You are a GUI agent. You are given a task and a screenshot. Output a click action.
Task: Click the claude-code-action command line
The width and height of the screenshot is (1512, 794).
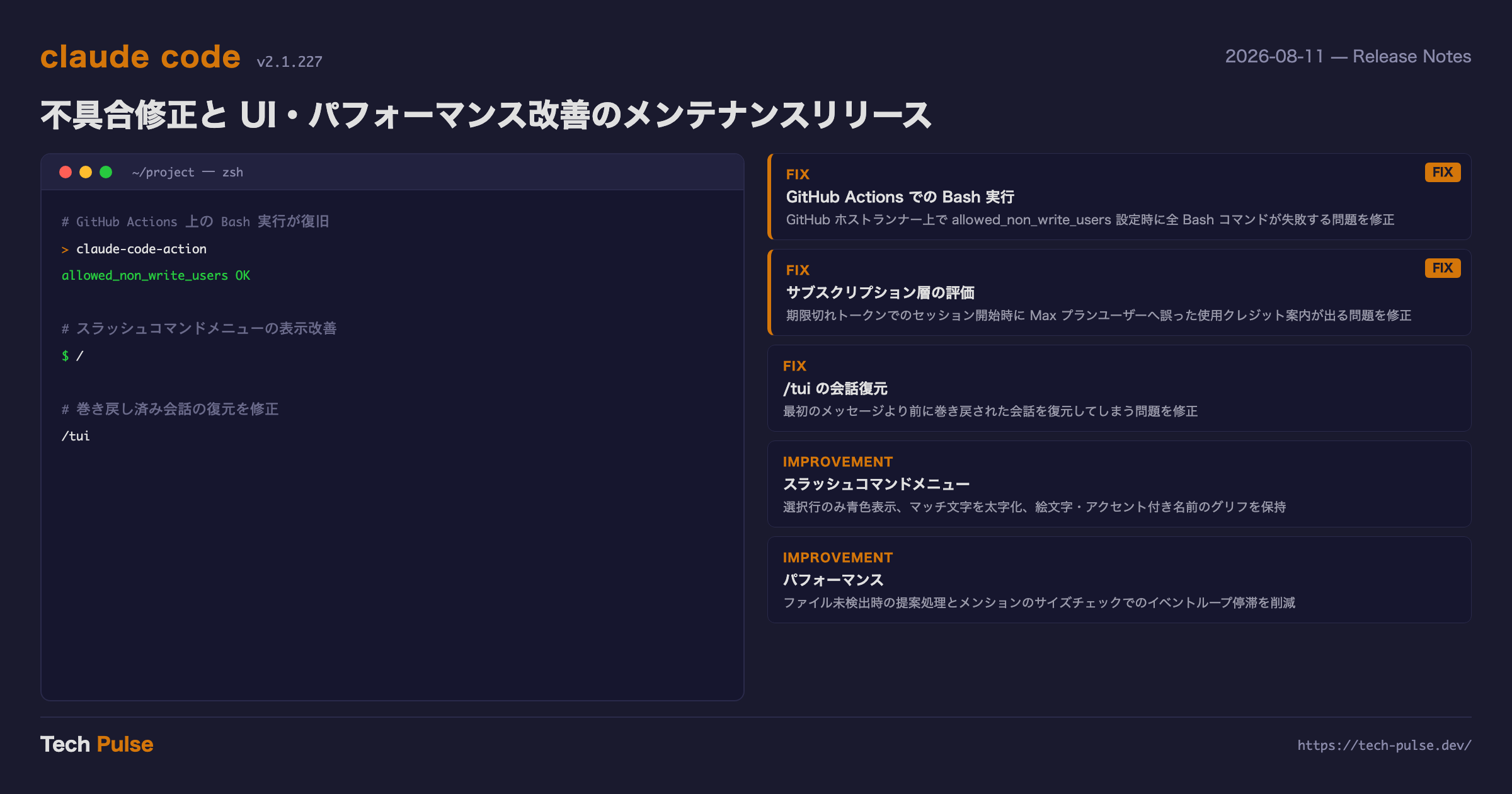tap(134, 249)
